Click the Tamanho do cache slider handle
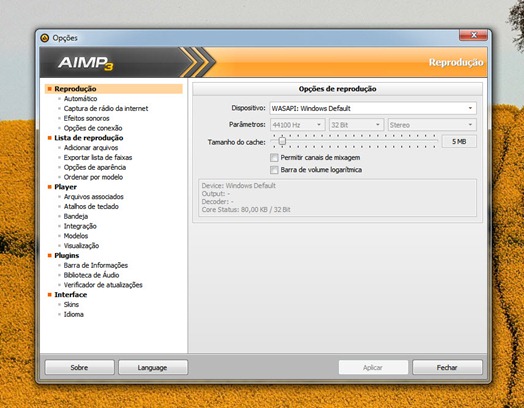The width and height of the screenshot is (524, 408). point(282,141)
